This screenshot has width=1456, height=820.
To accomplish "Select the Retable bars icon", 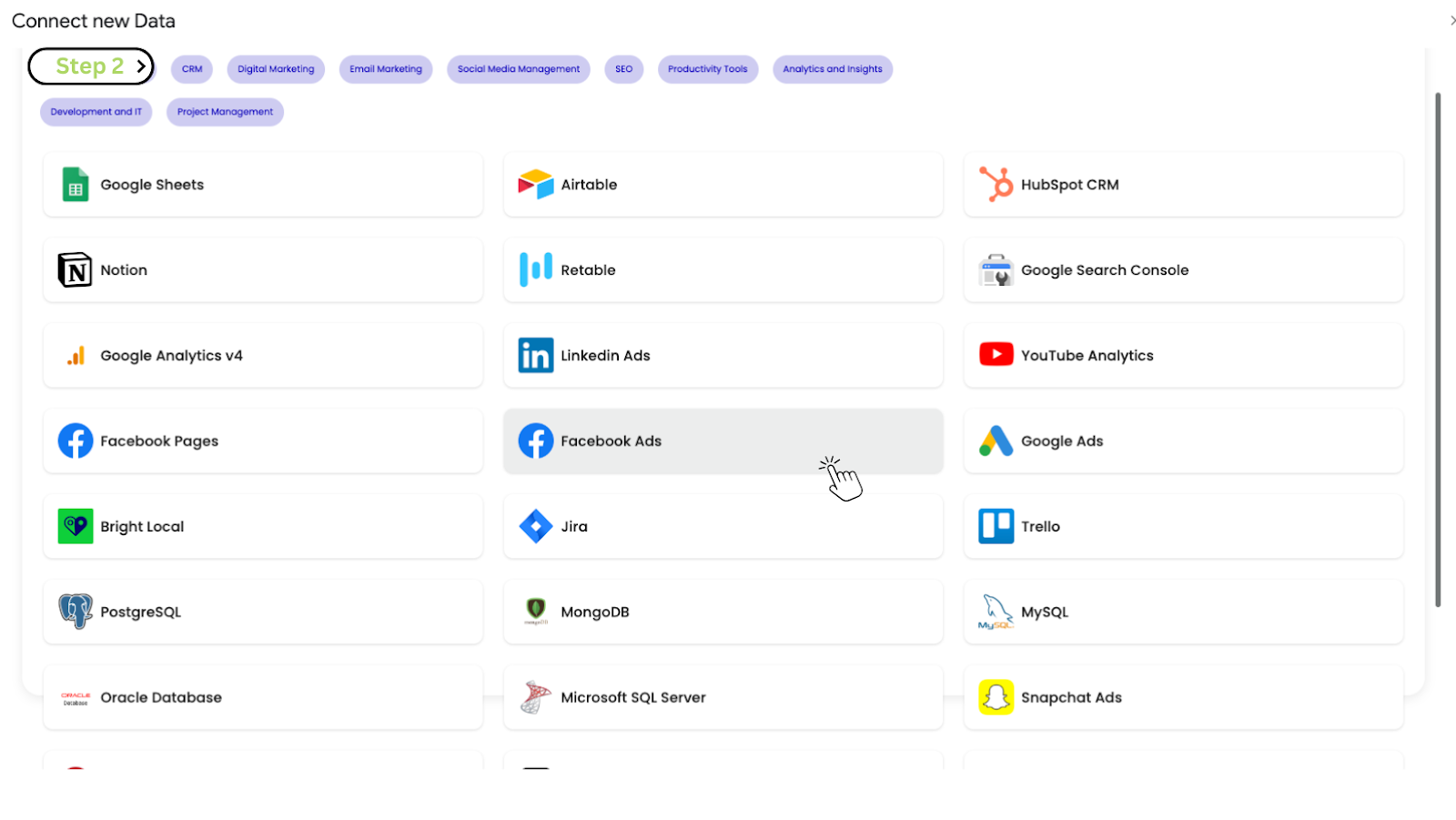I will click(x=536, y=270).
